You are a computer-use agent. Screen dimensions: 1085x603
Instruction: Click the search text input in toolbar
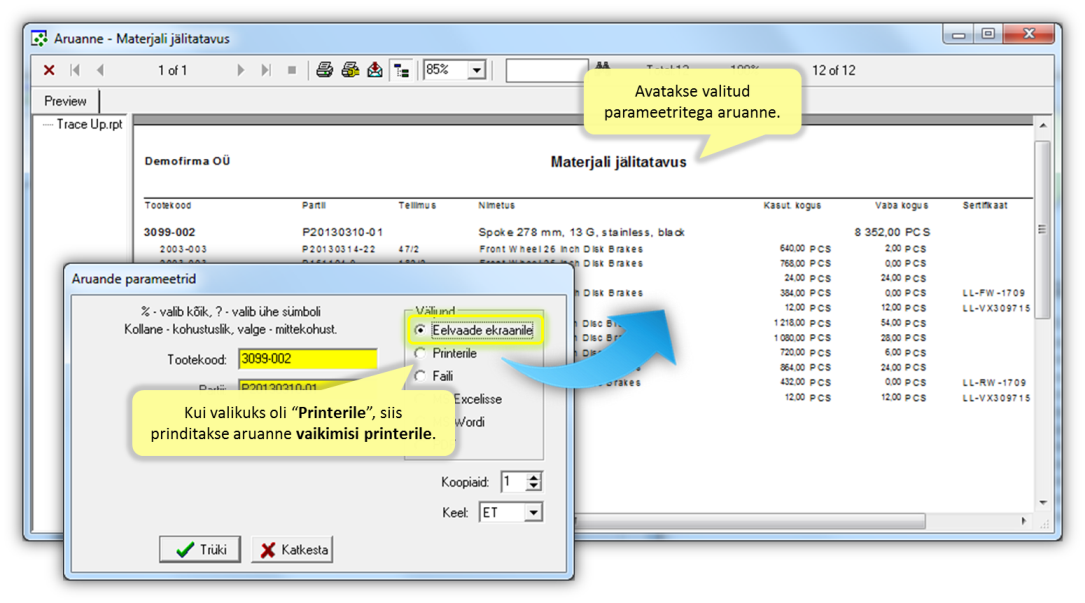point(547,70)
